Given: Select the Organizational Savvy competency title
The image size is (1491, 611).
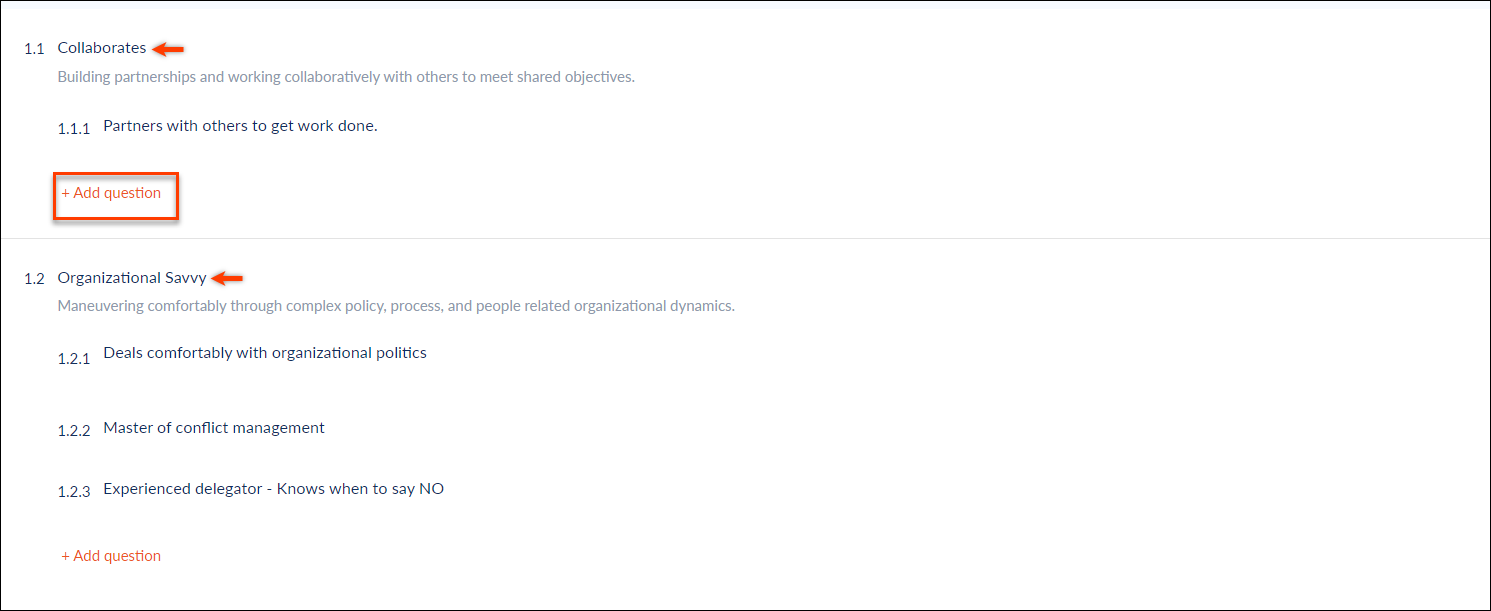Looking at the screenshot, I should pos(132,278).
